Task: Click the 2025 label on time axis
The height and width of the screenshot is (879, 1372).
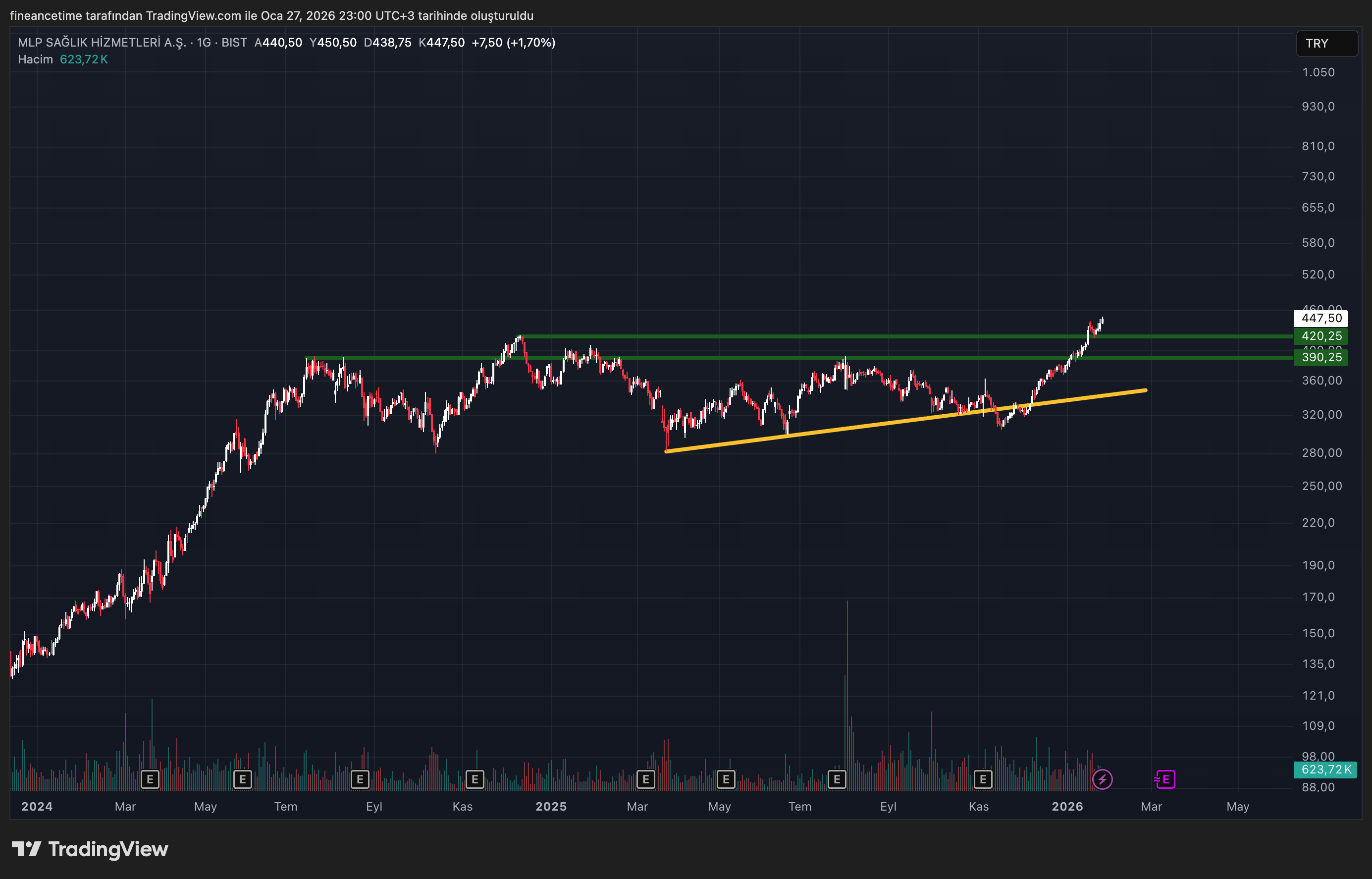Action: 550,807
